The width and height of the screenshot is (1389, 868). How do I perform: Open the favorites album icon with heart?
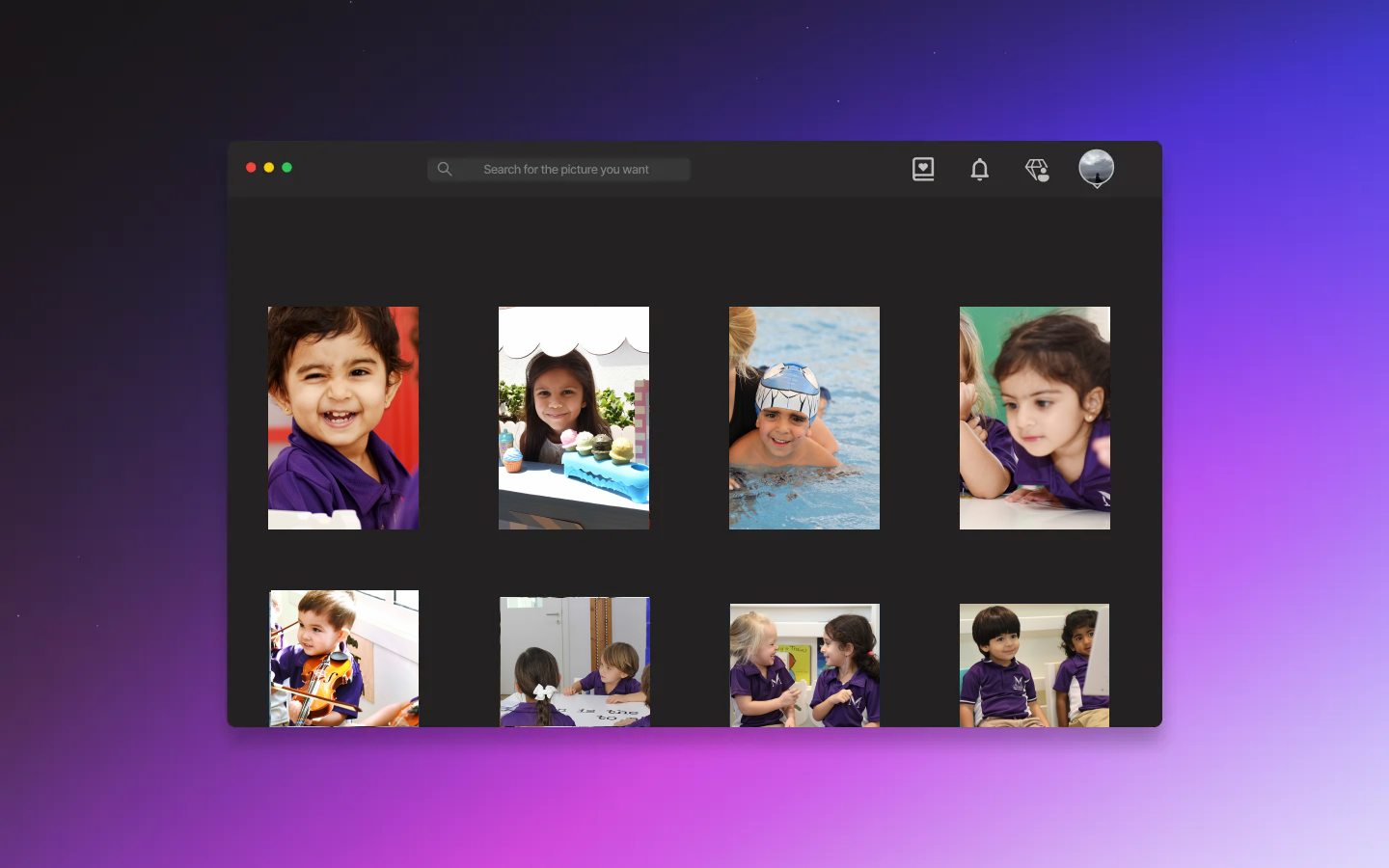tap(923, 170)
